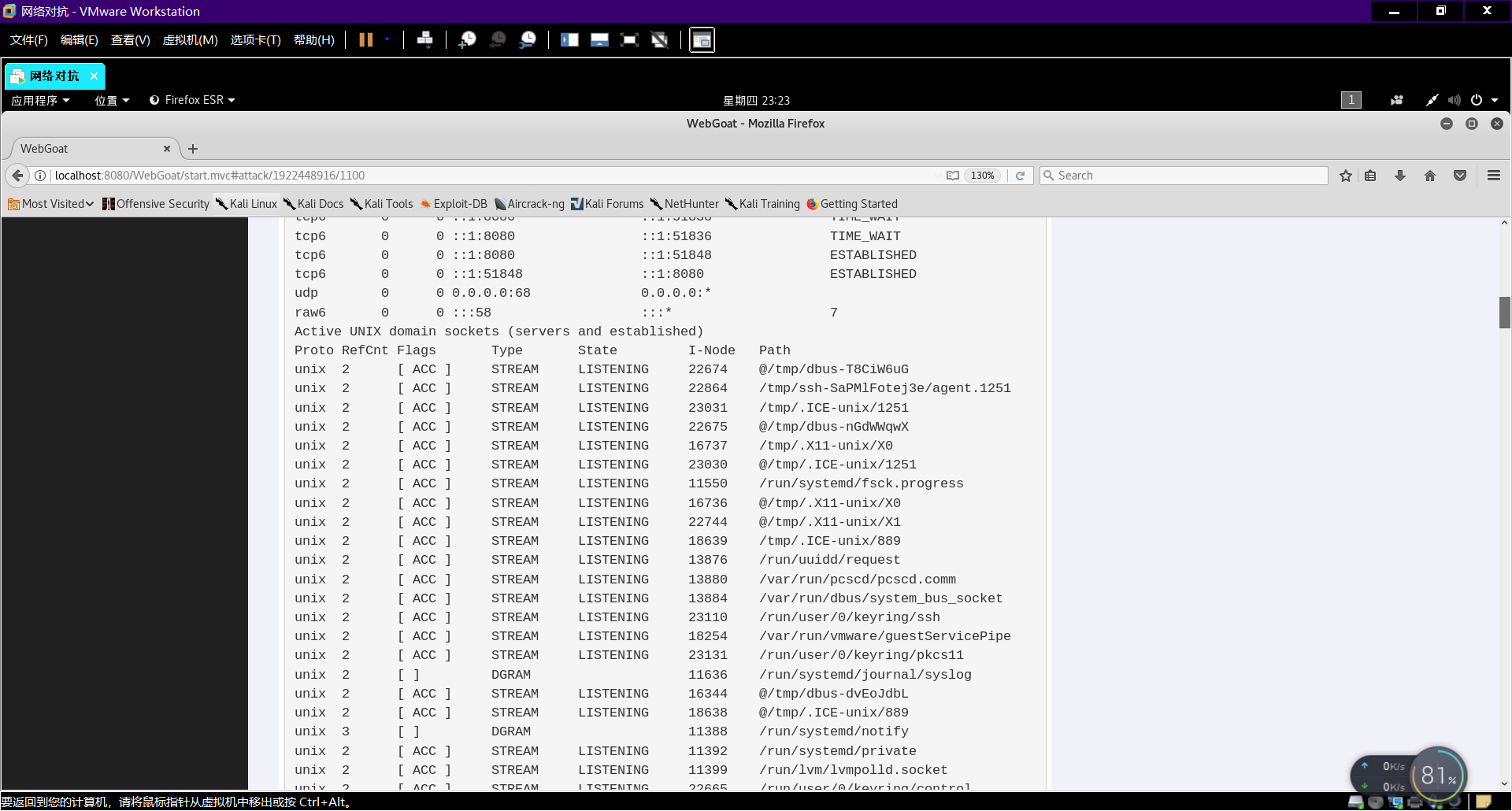Viewport: 1512px width, 811px height.
Task: Open the volume speaker icon in the top bar
Action: pos(1454,100)
